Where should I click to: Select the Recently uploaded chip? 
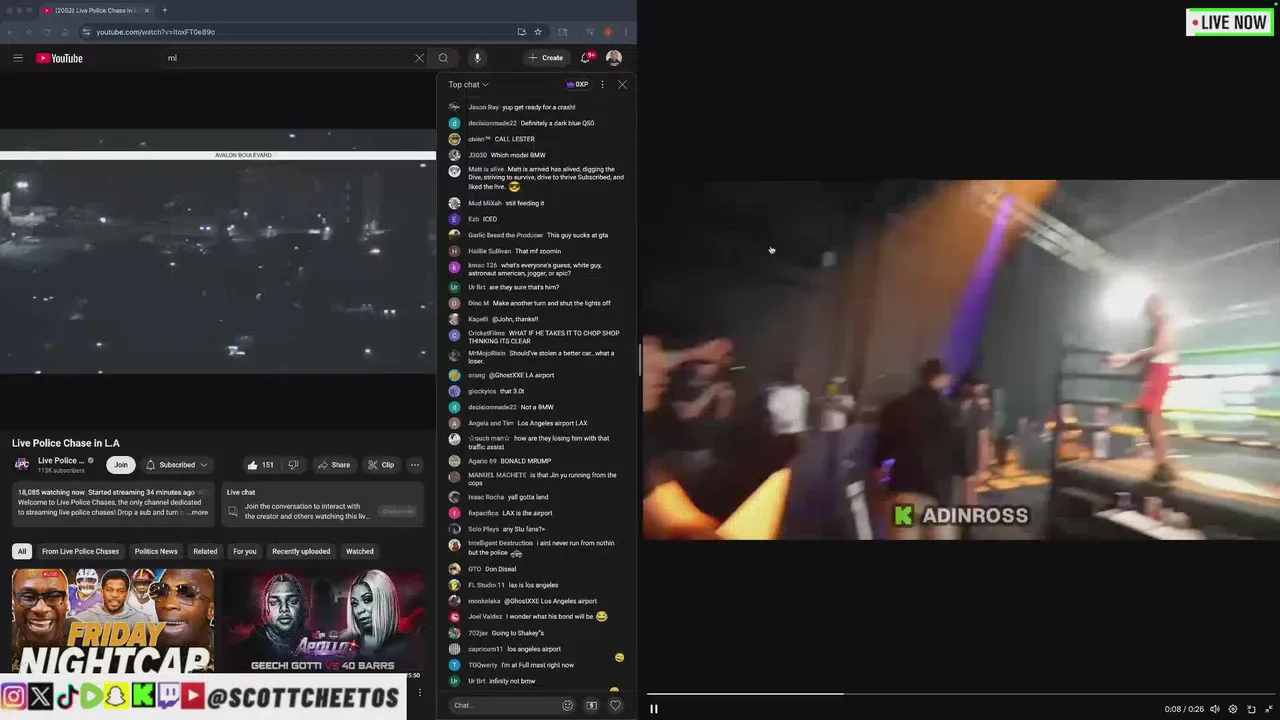pos(301,551)
